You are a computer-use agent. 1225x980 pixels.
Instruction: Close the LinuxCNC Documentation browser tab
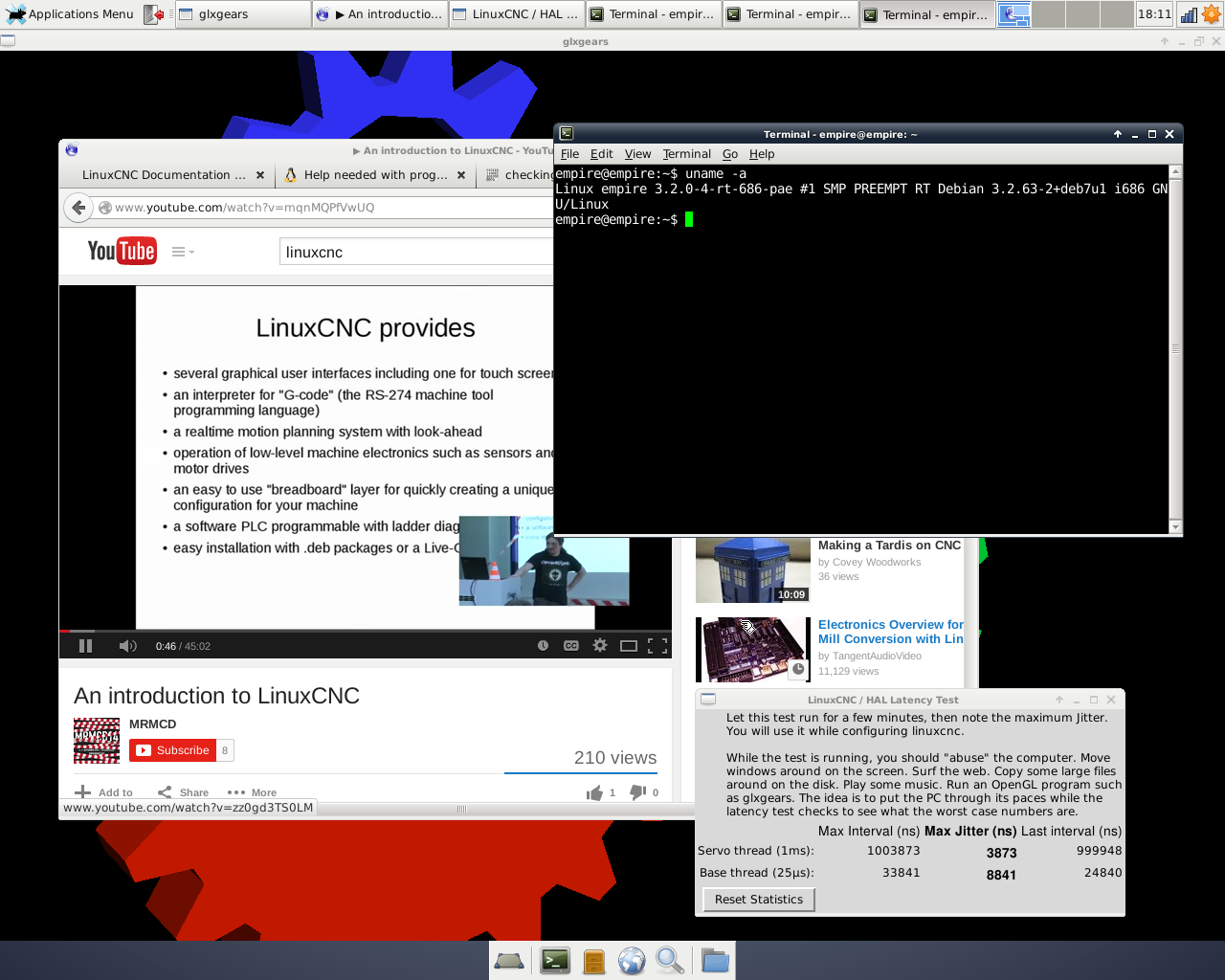260,175
